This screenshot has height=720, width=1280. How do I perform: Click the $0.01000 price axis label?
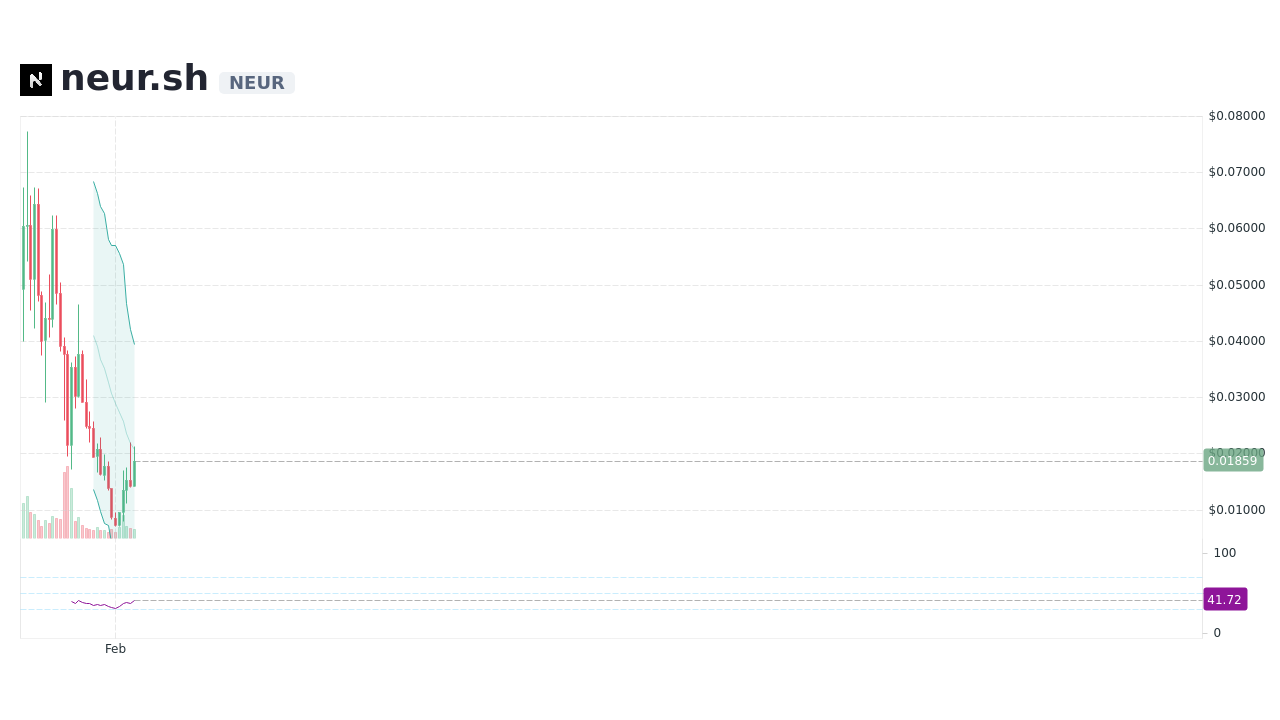(1237, 510)
